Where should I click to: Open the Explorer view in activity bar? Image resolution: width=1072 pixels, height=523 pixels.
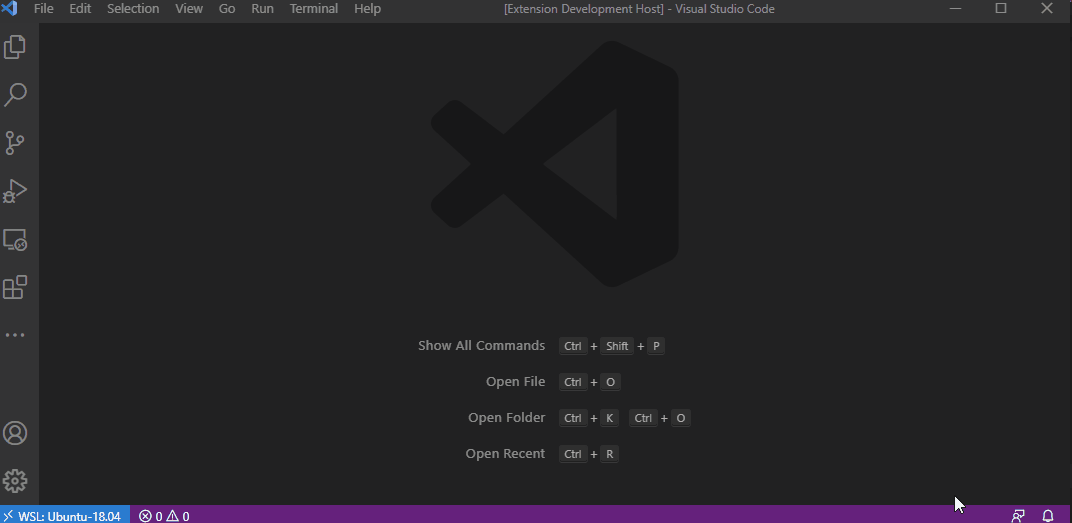click(x=15, y=47)
